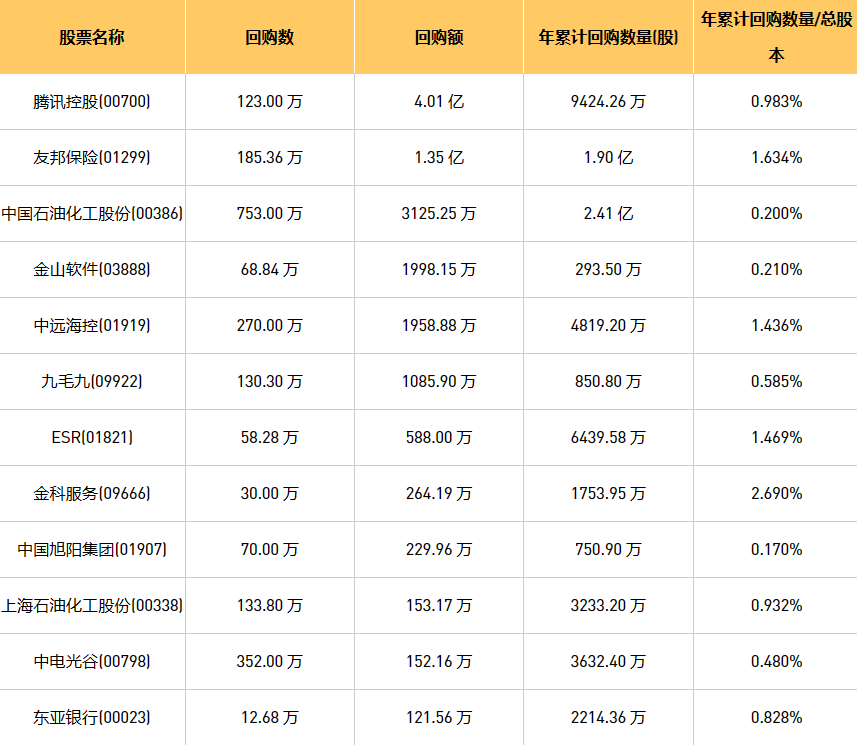The image size is (857, 745).
Task: Click the 3125.25 万 buyback amount
Action: [439, 214]
